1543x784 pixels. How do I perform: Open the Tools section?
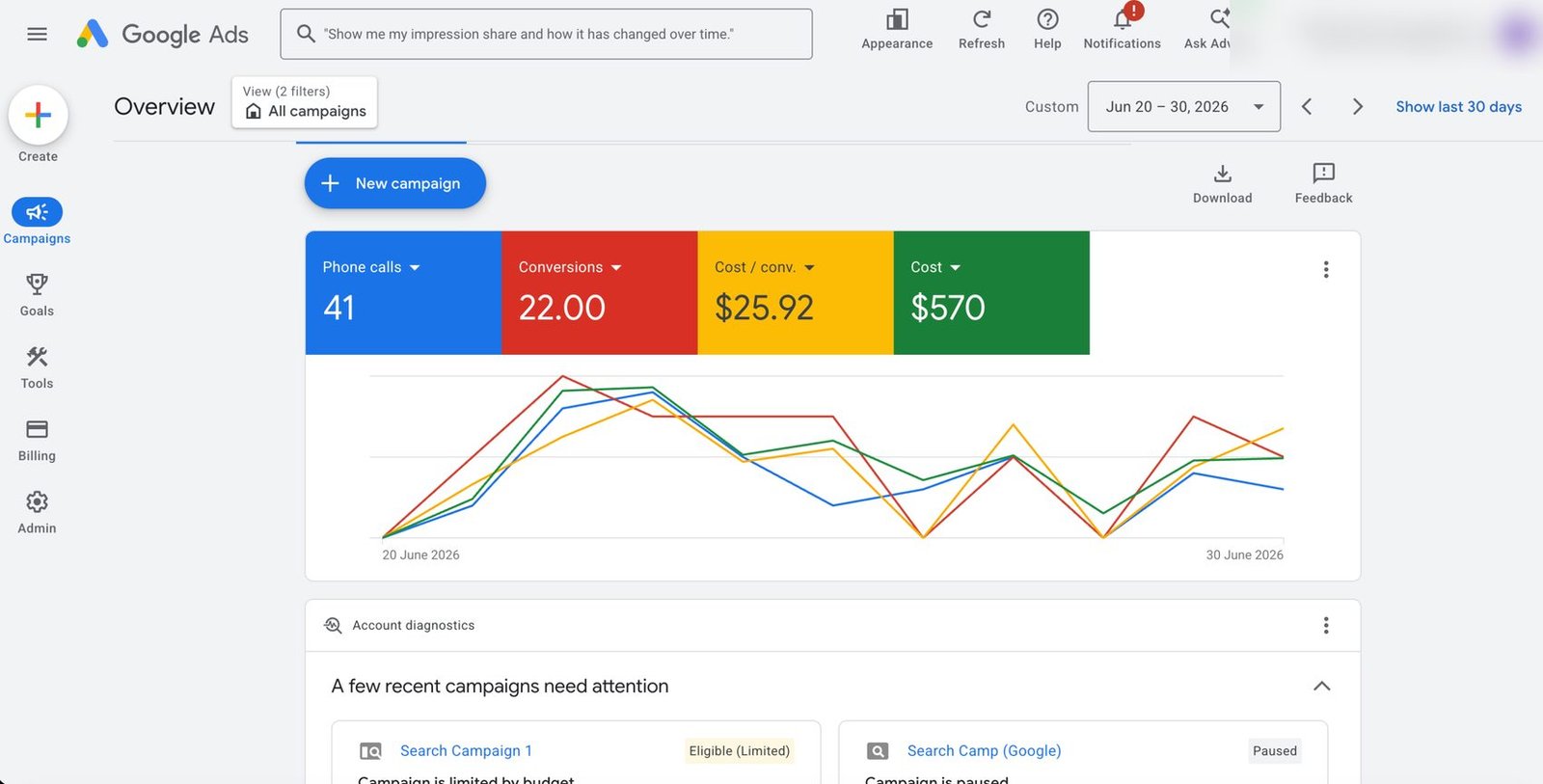(37, 367)
